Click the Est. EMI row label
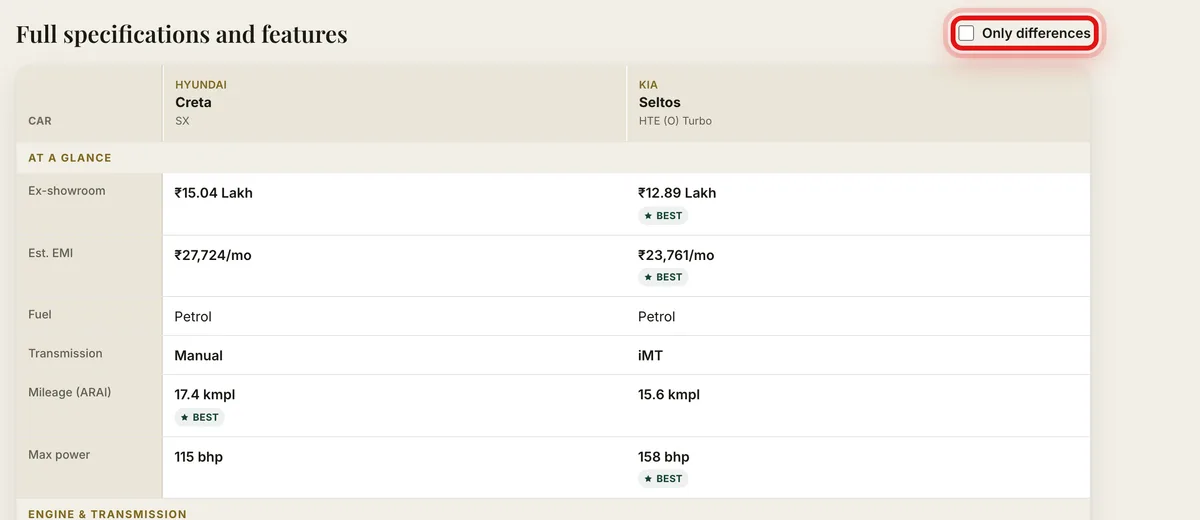Screen dimensions: 1200x520 [51, 253]
